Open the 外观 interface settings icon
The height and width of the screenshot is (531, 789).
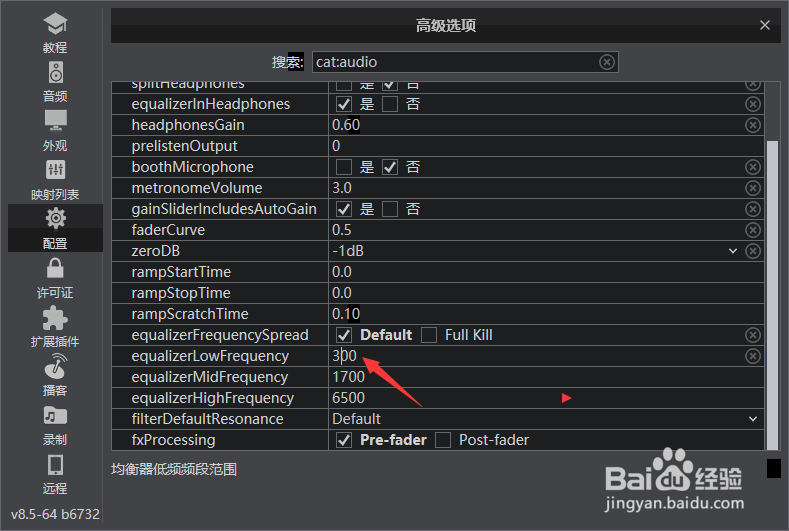tap(55, 120)
